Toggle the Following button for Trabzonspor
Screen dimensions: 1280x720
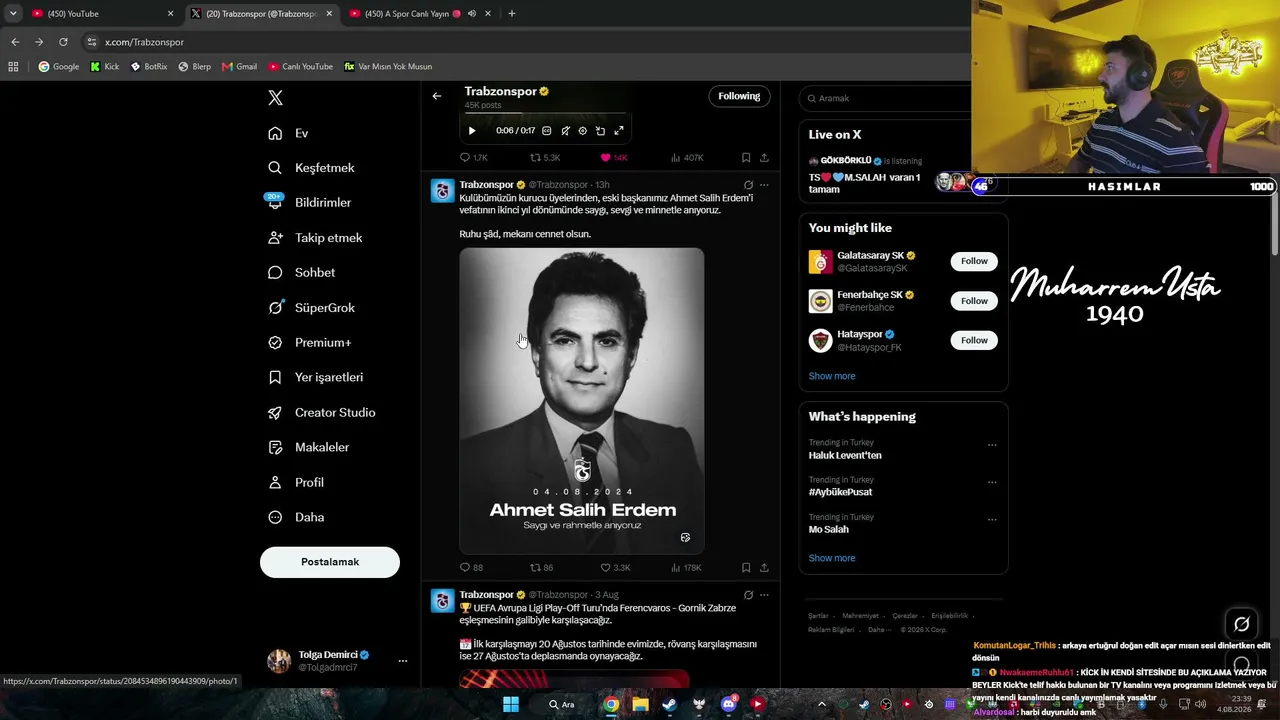739,96
